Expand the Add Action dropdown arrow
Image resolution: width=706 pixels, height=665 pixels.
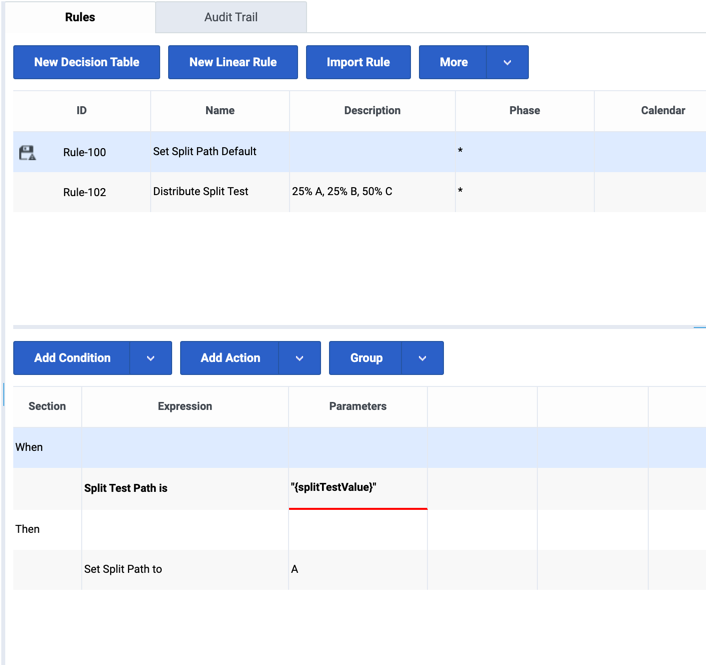(x=300, y=358)
